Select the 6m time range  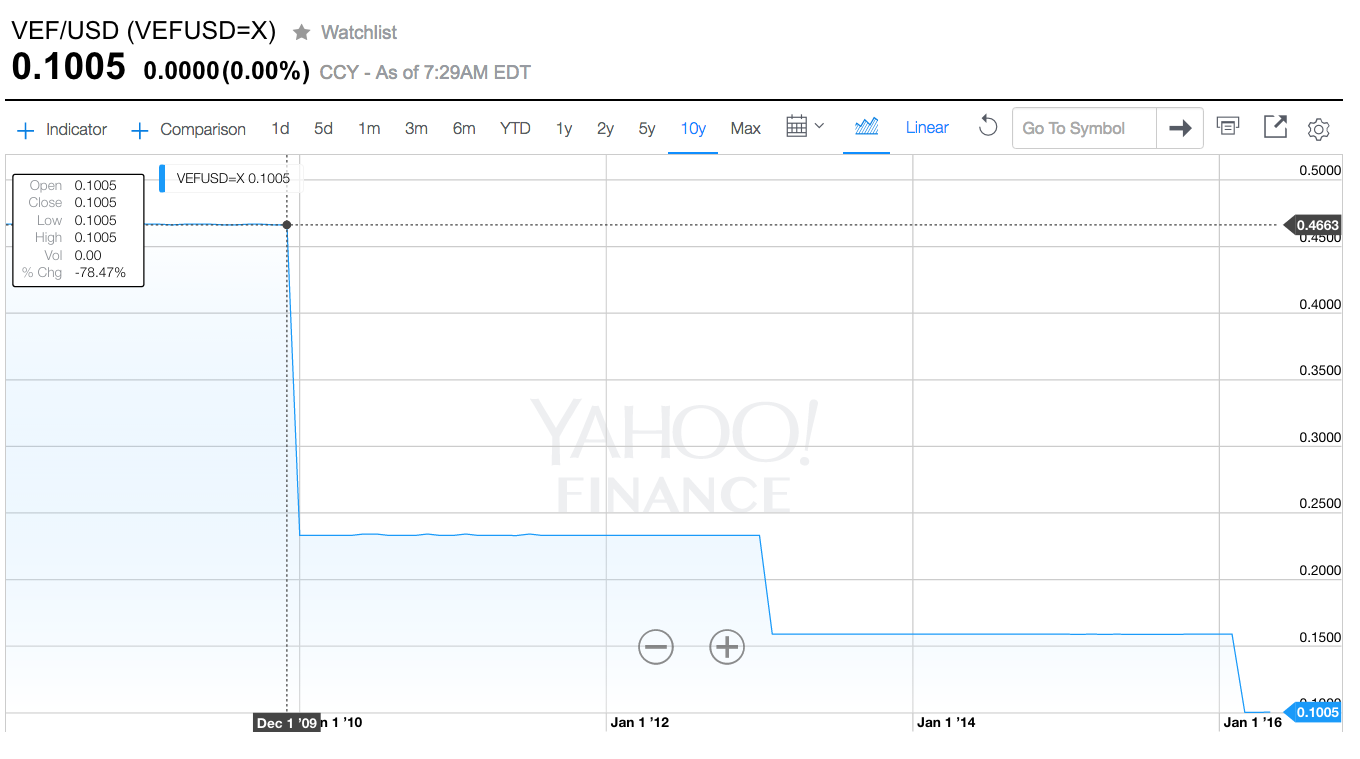tap(464, 129)
